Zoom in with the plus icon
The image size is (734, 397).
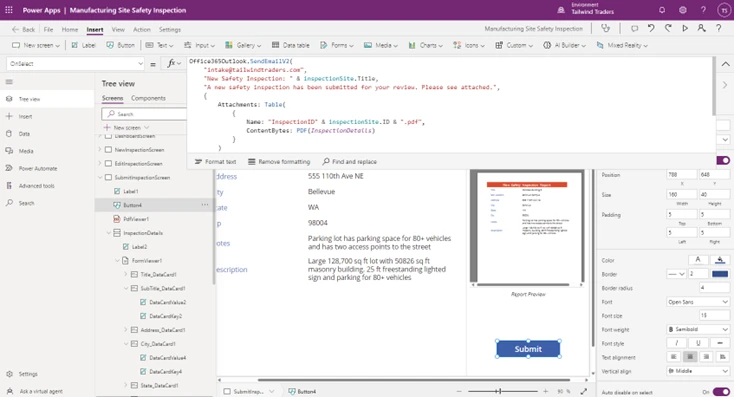click(x=545, y=391)
